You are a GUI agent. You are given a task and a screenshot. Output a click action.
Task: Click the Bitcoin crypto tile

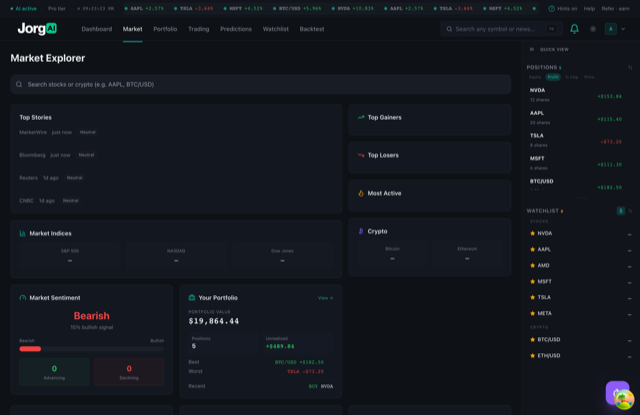392,254
